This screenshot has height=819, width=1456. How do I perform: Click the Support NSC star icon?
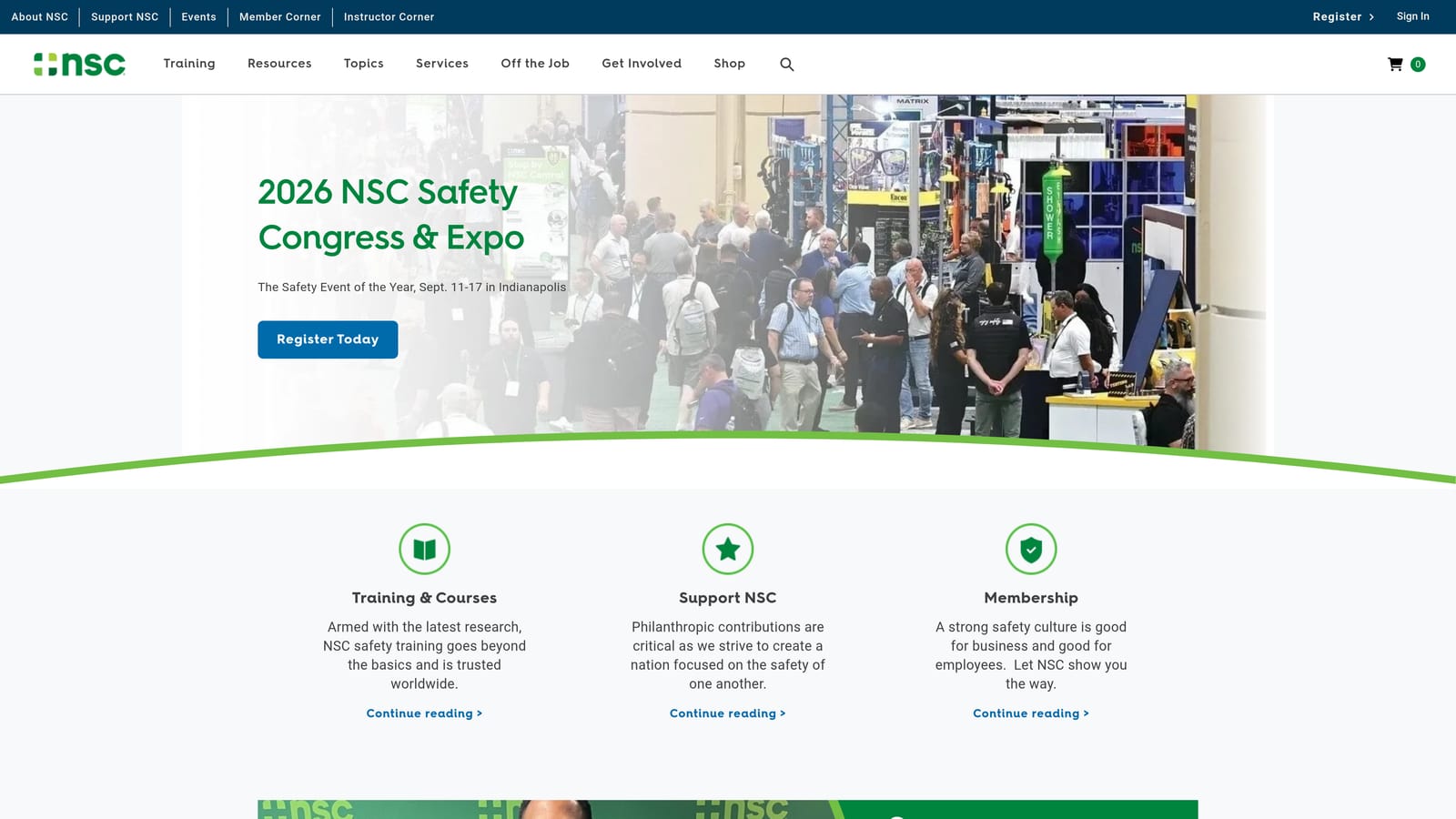pyautogui.click(x=728, y=549)
